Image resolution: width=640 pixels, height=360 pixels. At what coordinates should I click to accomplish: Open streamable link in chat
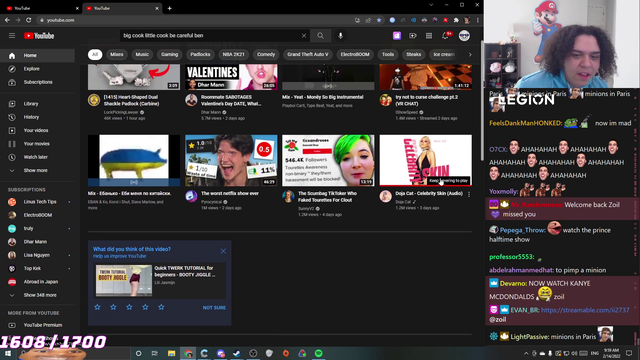pyautogui.click(x=585, y=310)
